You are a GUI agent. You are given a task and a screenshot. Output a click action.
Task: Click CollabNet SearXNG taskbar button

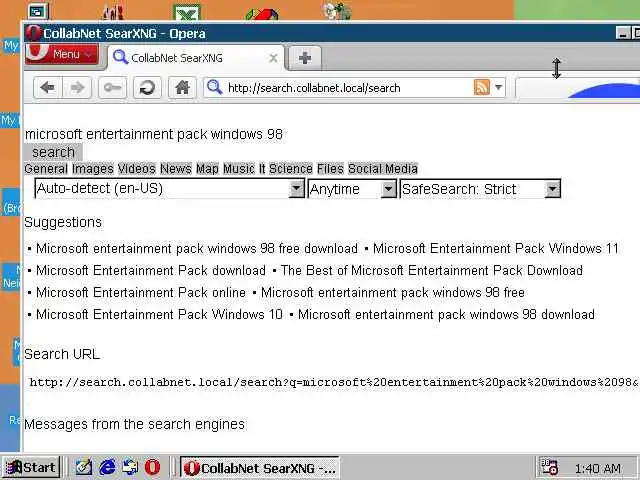click(x=260, y=468)
